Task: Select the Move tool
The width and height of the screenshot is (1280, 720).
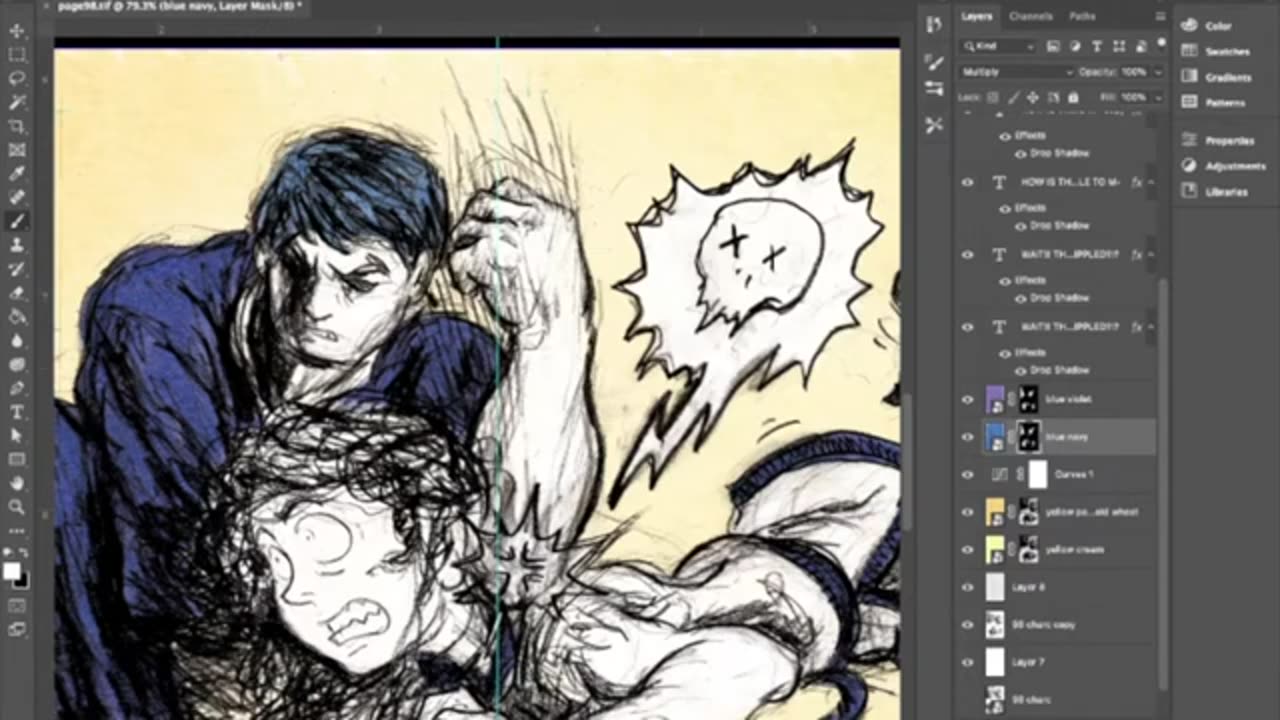Action: tap(17, 31)
